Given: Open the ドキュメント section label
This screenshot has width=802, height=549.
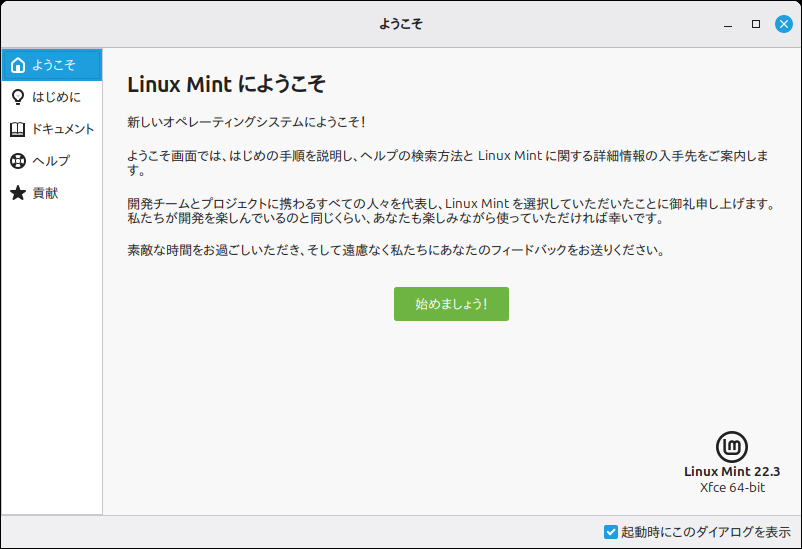Looking at the screenshot, I should click(x=63, y=129).
